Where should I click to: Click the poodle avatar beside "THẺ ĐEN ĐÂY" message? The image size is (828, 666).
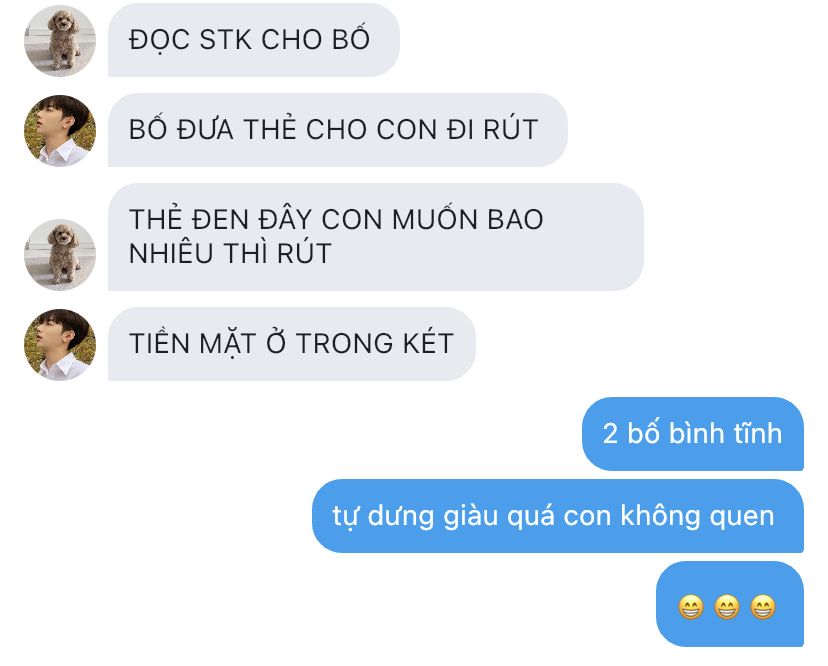pos(60,255)
